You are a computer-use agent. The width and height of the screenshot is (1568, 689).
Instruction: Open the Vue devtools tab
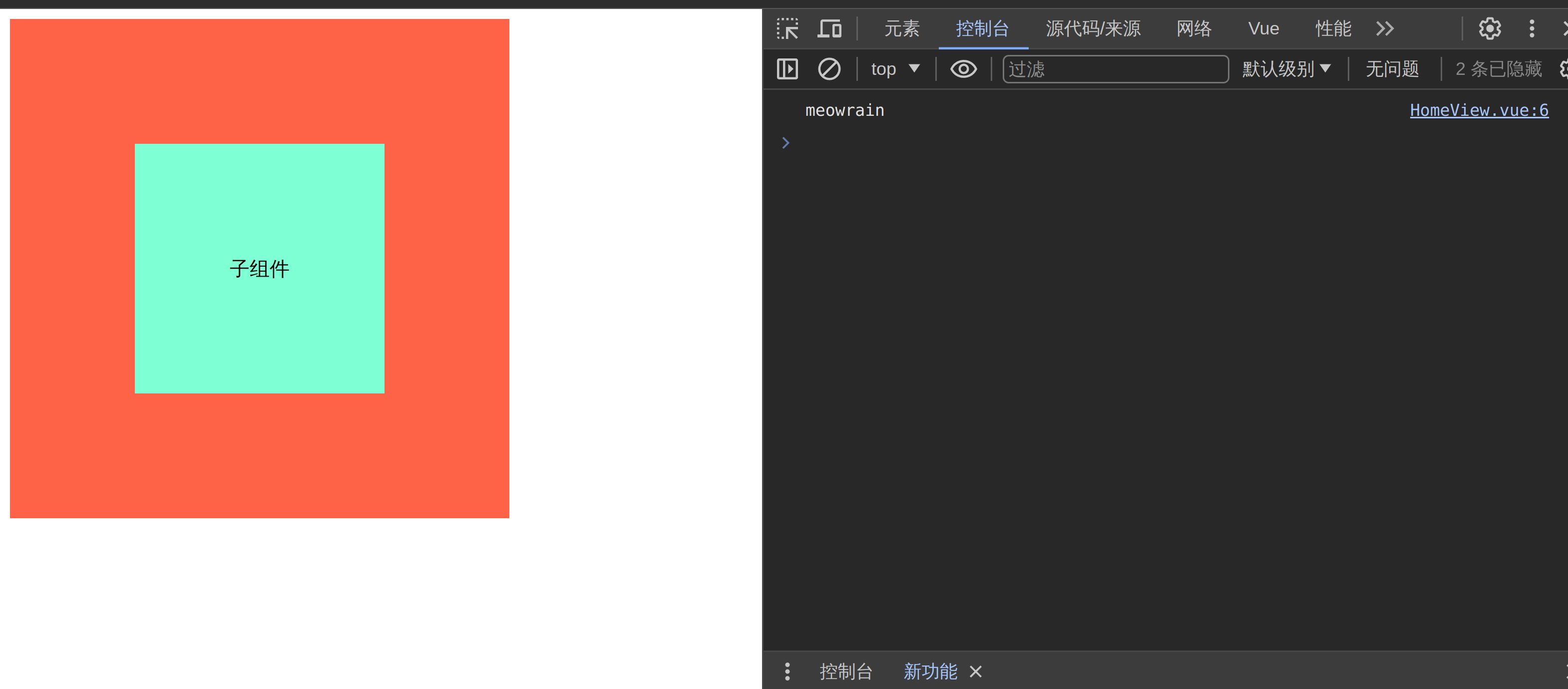(x=1263, y=28)
